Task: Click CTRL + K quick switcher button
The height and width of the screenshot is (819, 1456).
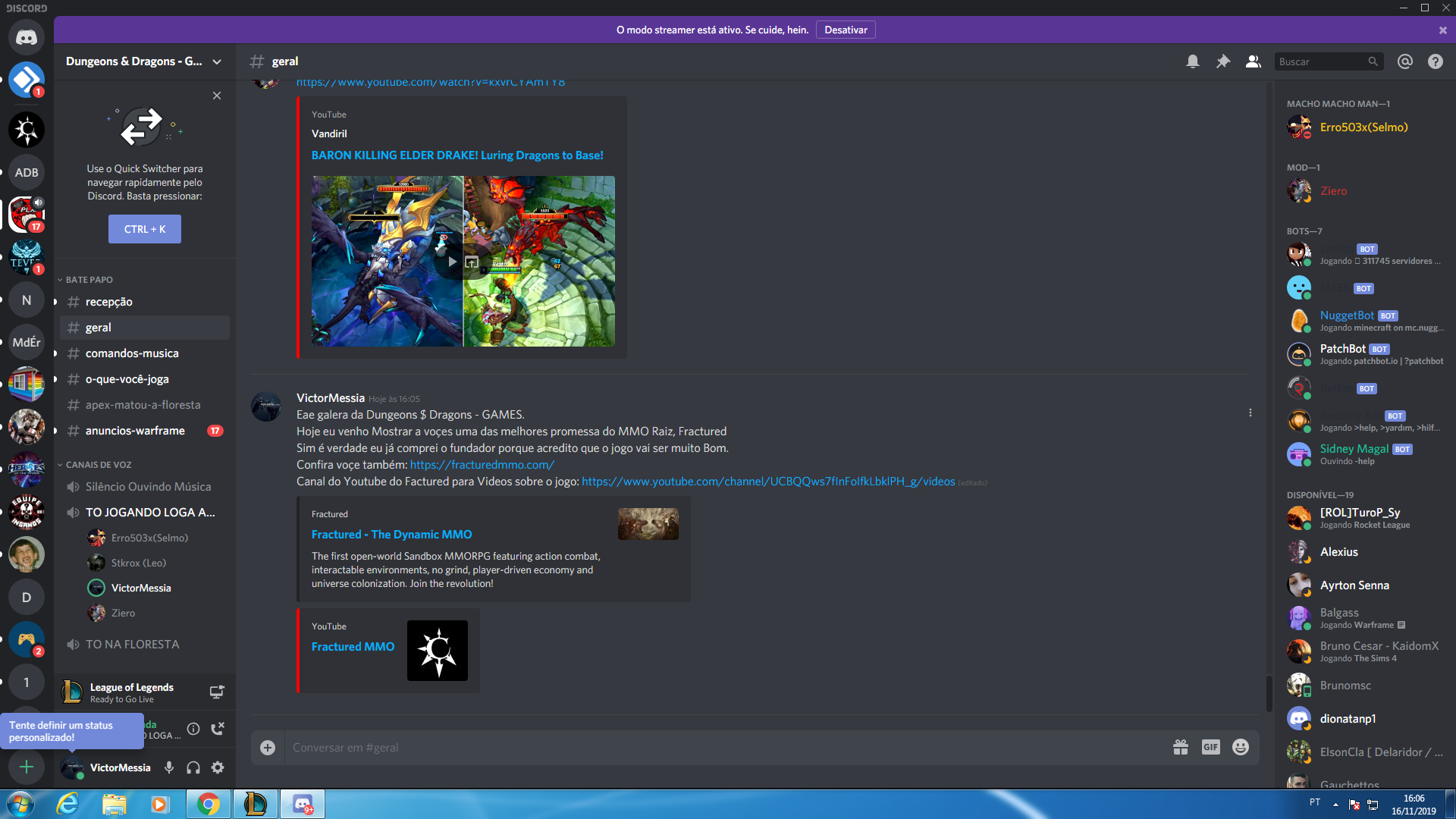Action: coord(145,229)
